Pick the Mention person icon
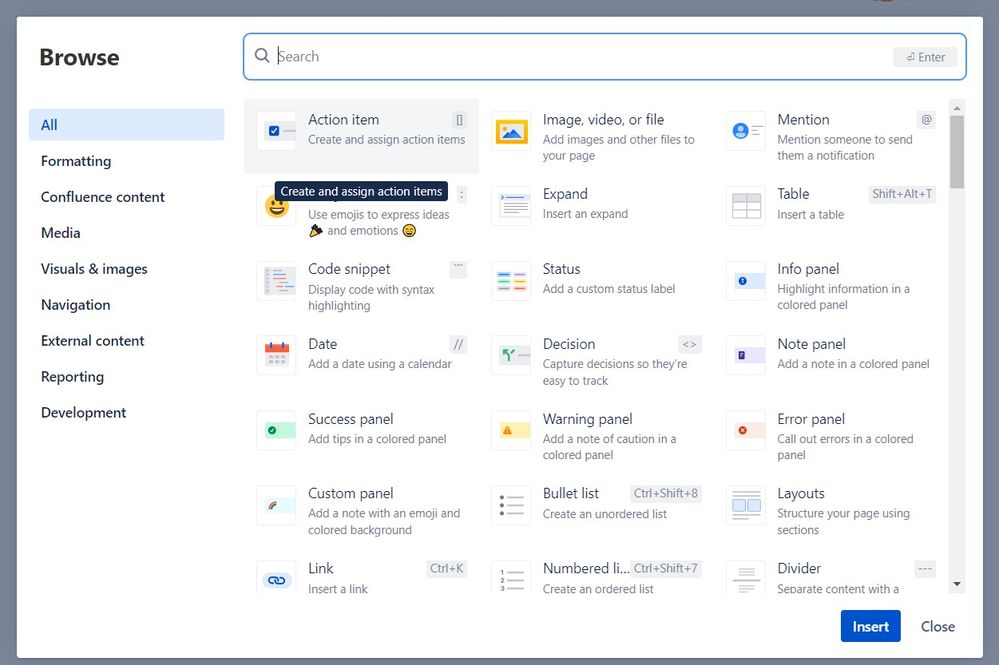 (745, 131)
